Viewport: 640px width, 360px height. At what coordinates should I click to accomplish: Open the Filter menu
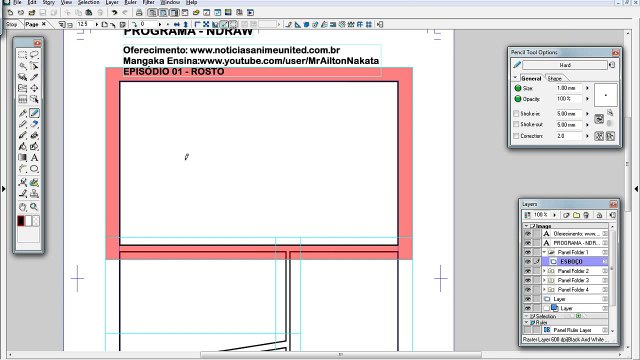click(x=149, y=2)
